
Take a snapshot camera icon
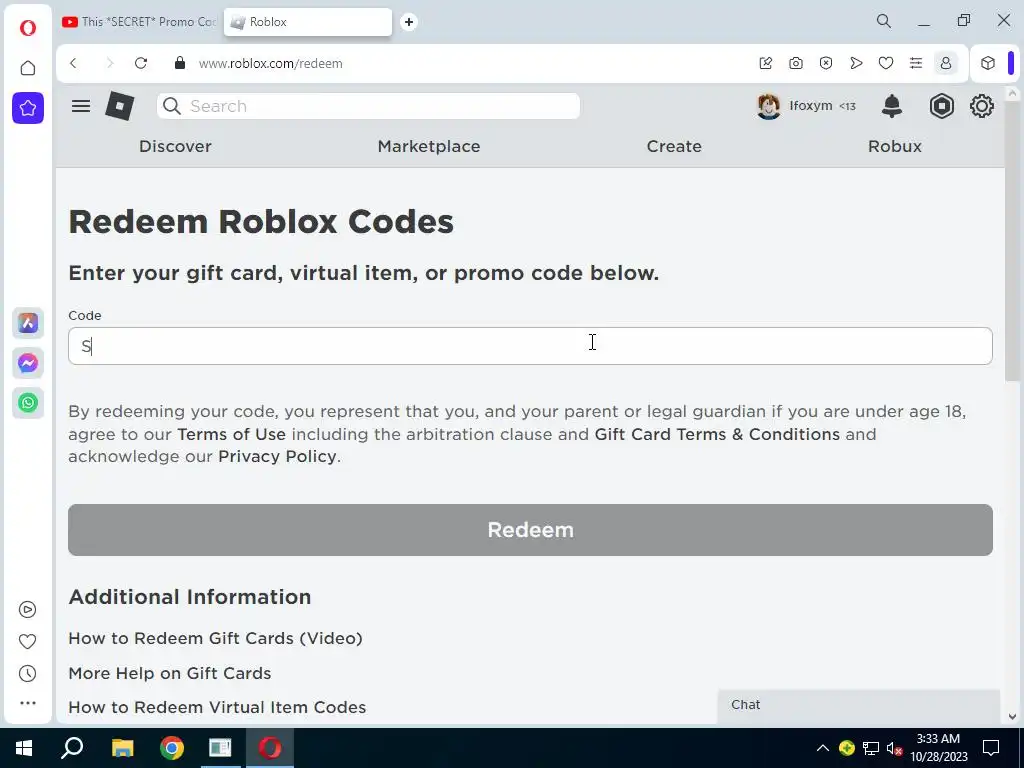pos(795,63)
